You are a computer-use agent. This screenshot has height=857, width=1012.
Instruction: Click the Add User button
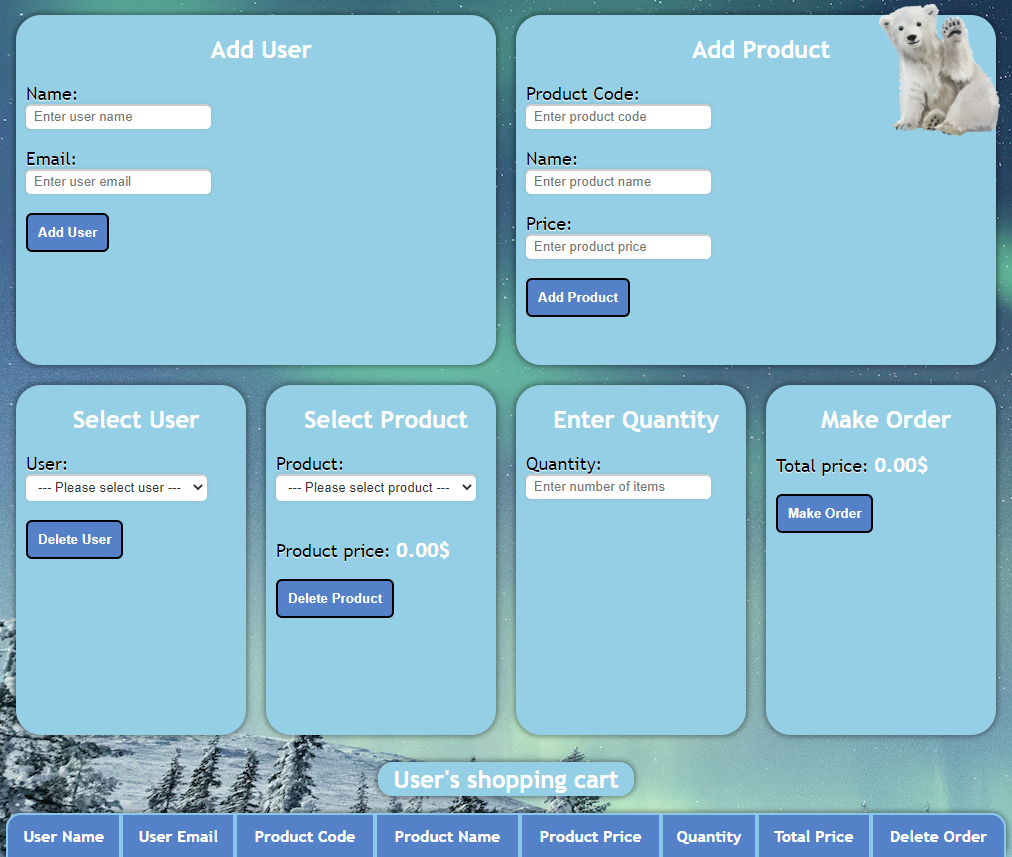pyautogui.click(x=67, y=232)
